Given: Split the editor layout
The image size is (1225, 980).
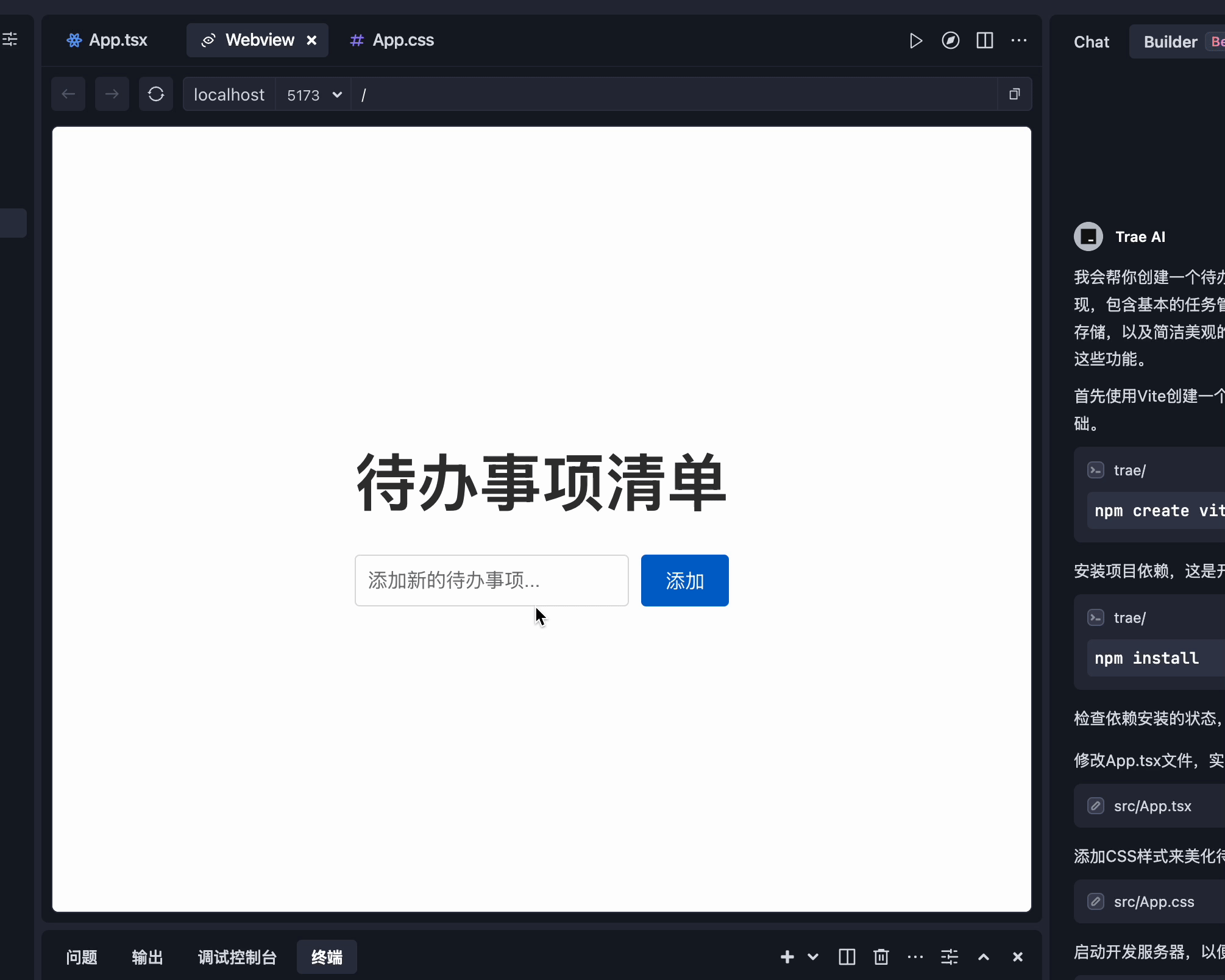Looking at the screenshot, I should click(x=985, y=41).
